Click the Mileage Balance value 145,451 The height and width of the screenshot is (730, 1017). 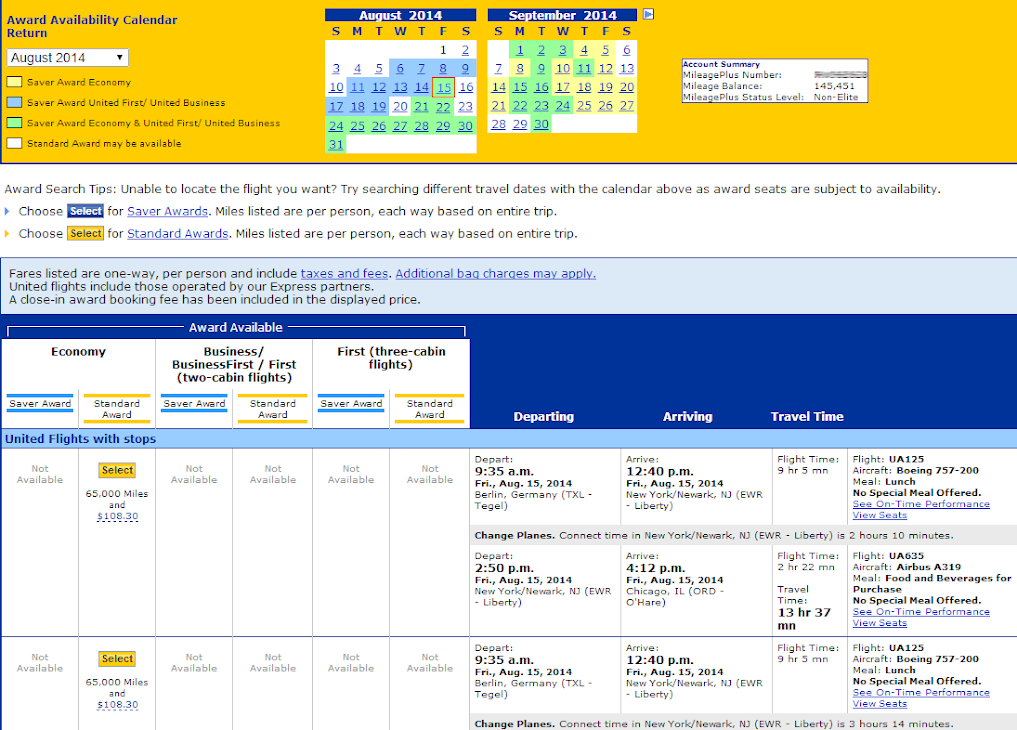834,86
